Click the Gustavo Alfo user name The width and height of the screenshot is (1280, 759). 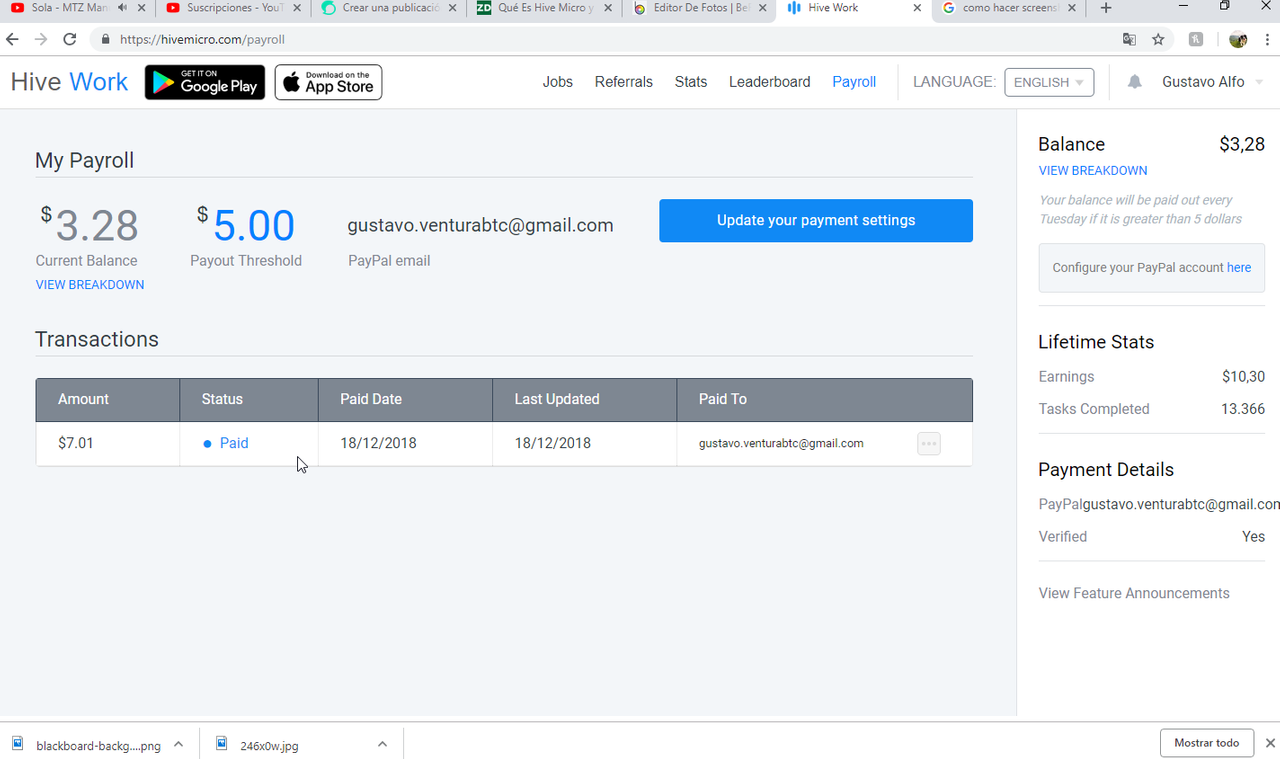click(1203, 82)
